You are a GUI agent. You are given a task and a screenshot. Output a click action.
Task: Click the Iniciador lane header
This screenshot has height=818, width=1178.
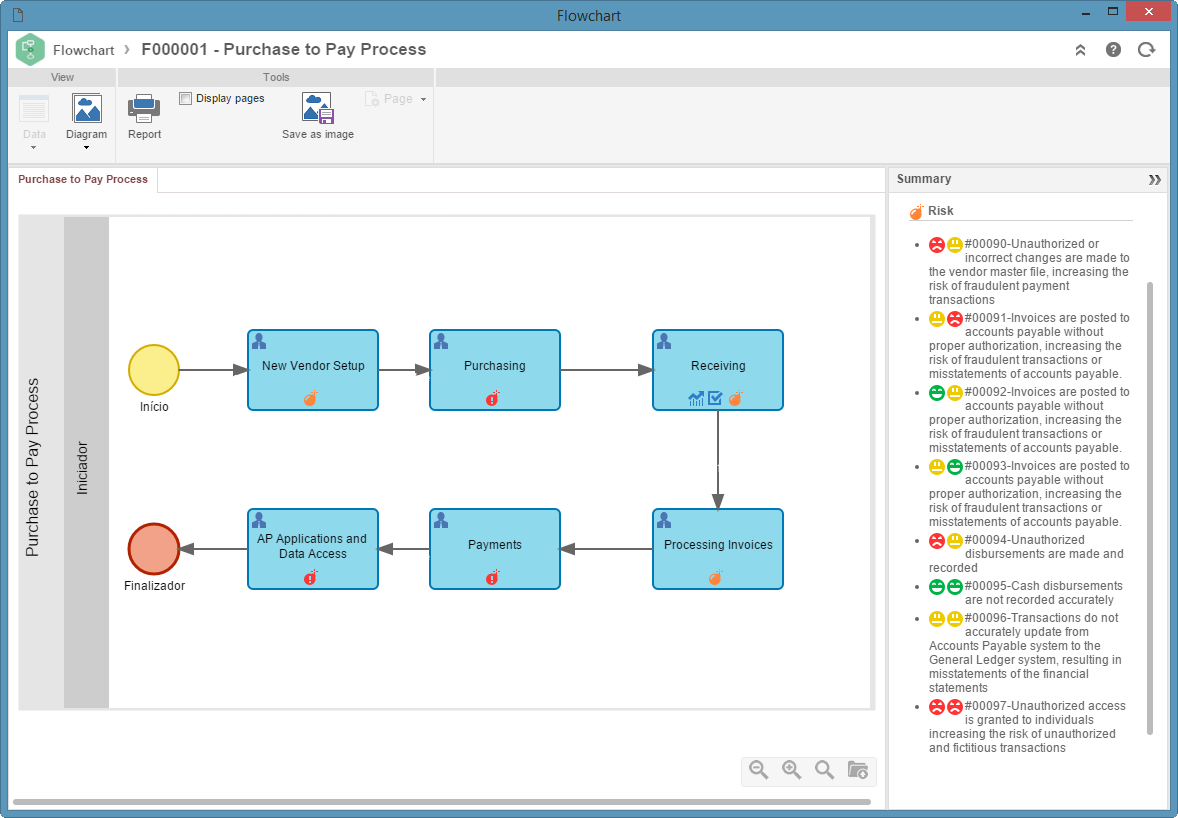(86, 463)
